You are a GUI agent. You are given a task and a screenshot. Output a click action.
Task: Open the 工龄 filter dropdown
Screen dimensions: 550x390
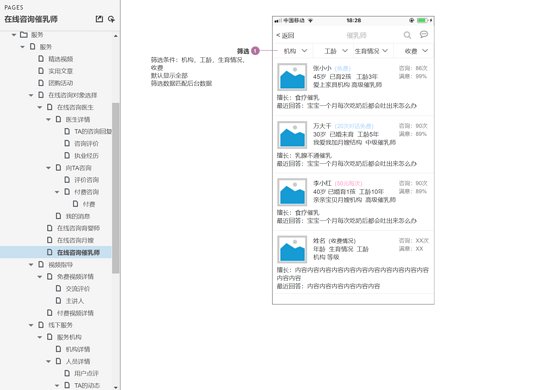[x=336, y=51]
